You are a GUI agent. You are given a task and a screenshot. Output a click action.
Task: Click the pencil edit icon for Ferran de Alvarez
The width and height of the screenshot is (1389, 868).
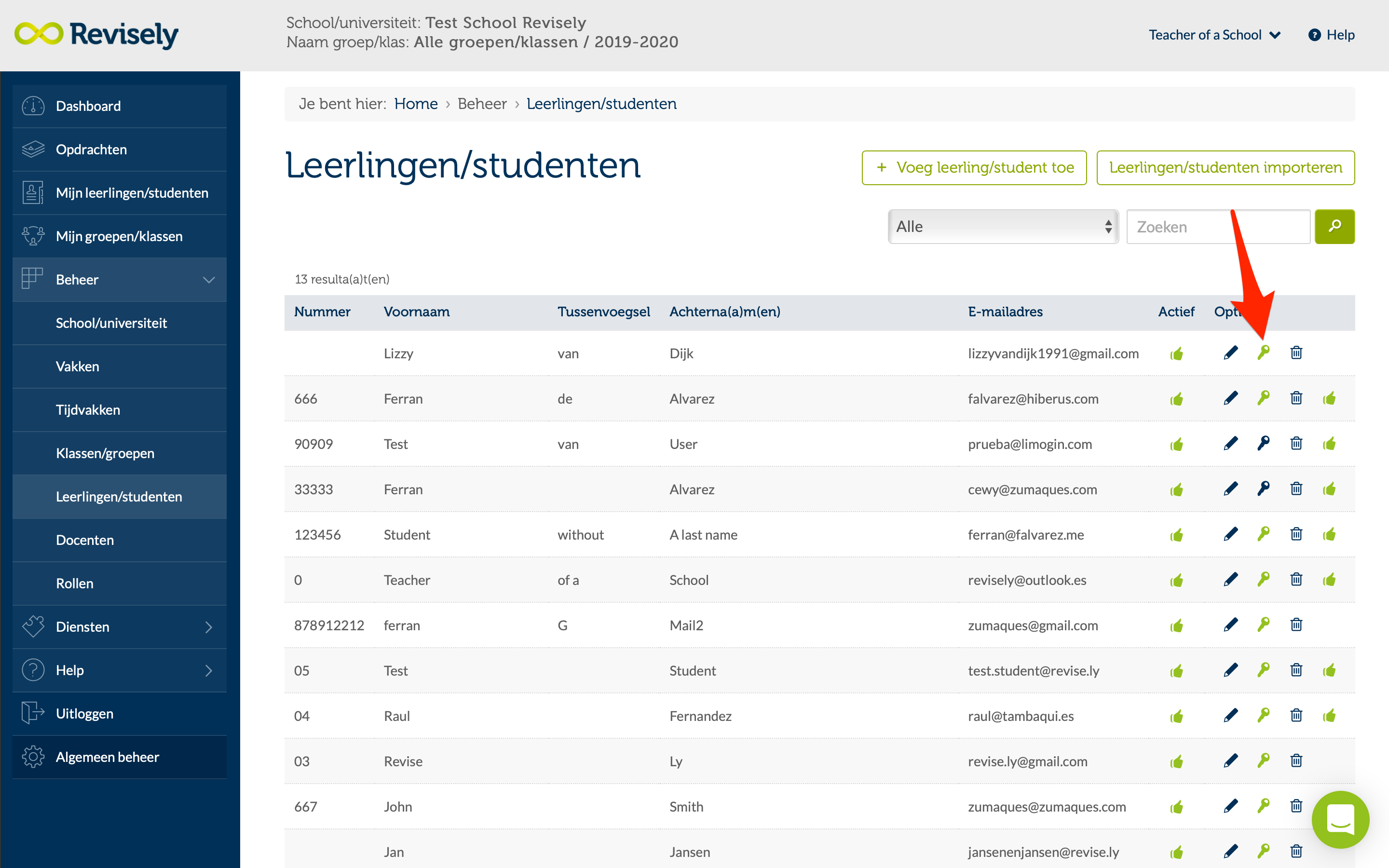(x=1231, y=398)
